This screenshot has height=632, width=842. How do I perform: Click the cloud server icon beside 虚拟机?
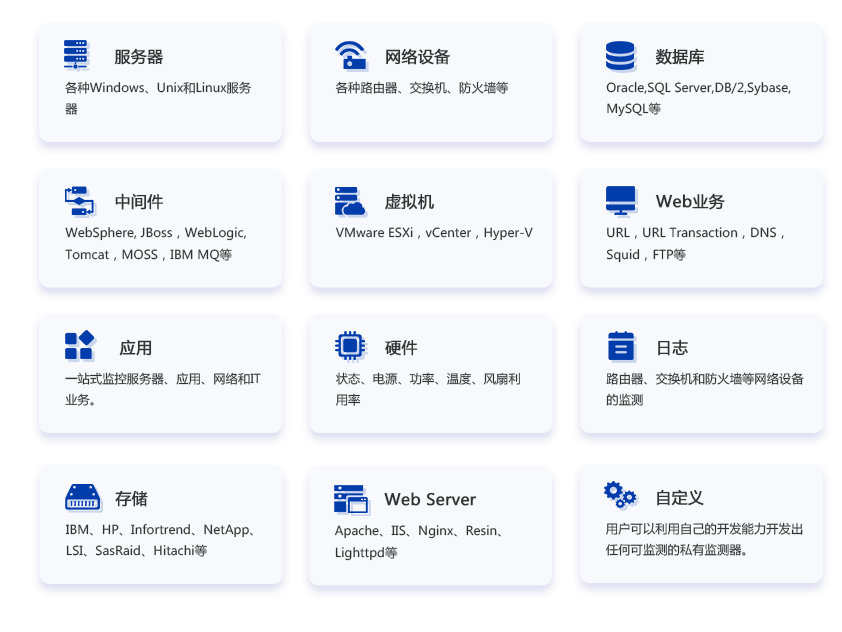pyautogui.click(x=350, y=201)
